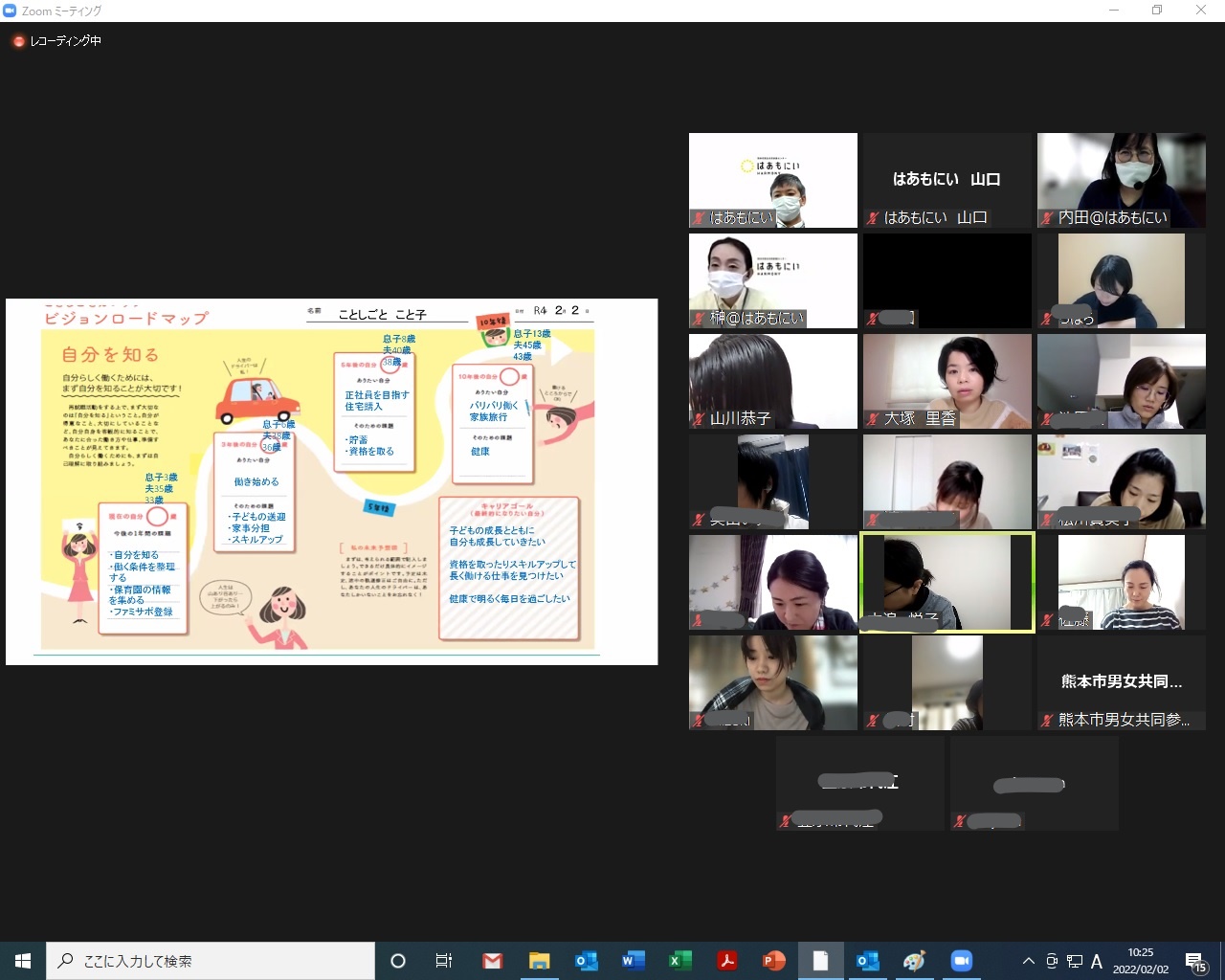Image resolution: width=1225 pixels, height=980 pixels.
Task: Open the Paint app in the taskbar
Action: (x=914, y=961)
